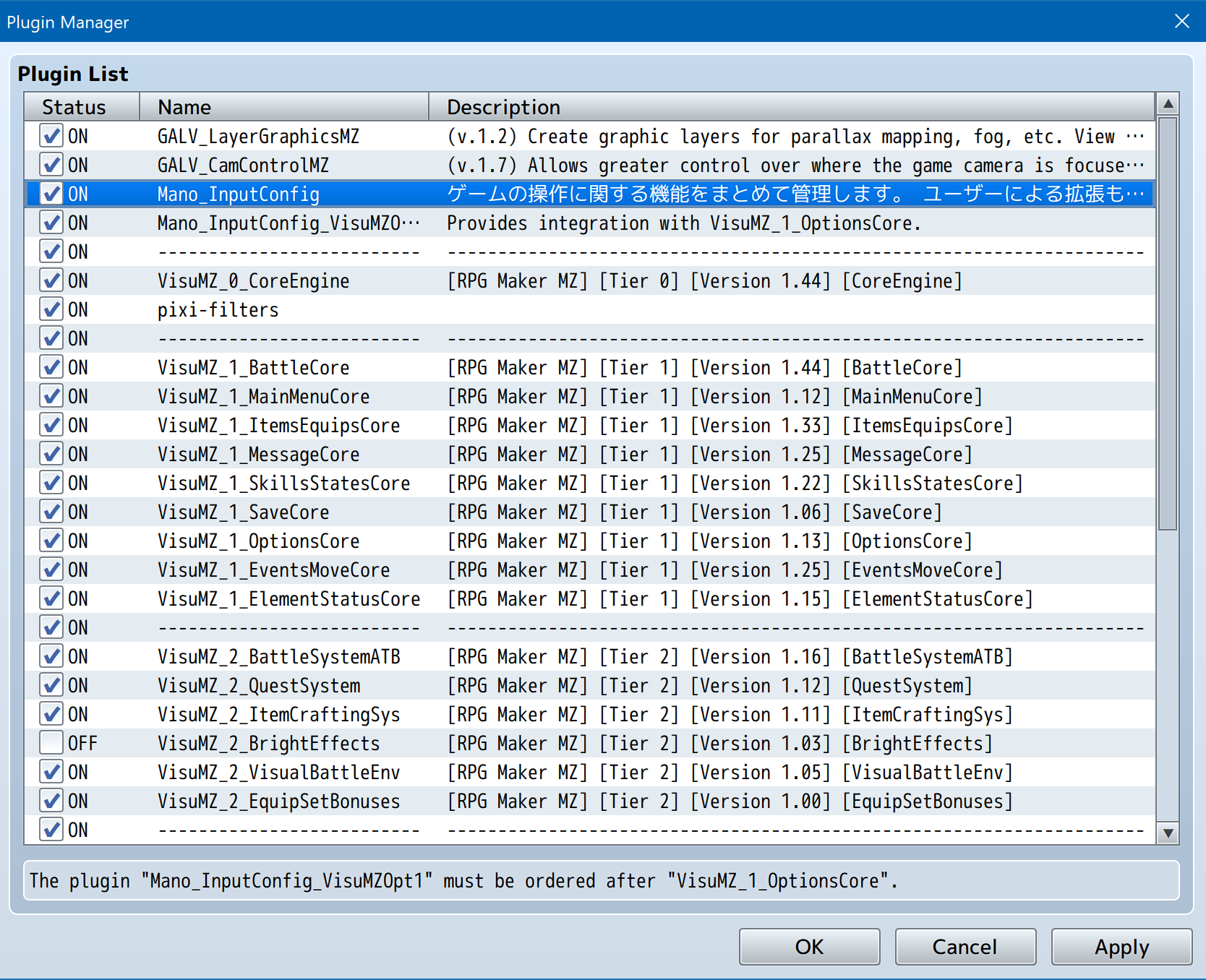Viewport: 1206px width, 980px height.
Task: Select the VisuMZ_1_BattleCore plugin name
Action: coord(253,367)
